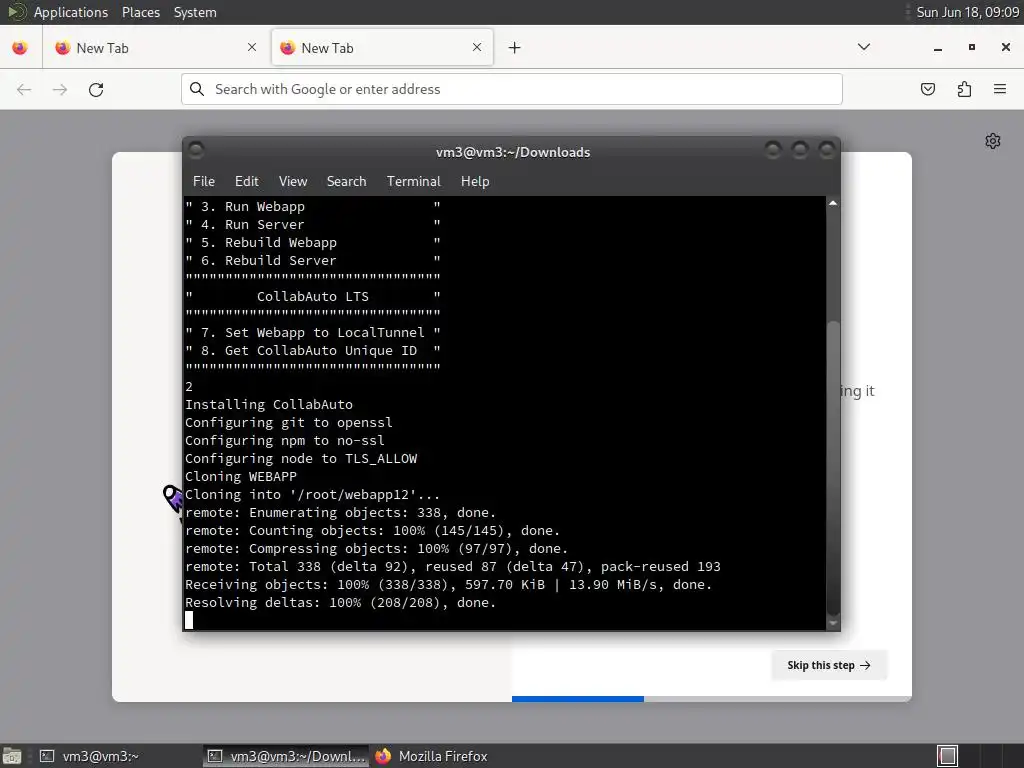Click the terminal vertical scrollbar thumb

(833, 468)
